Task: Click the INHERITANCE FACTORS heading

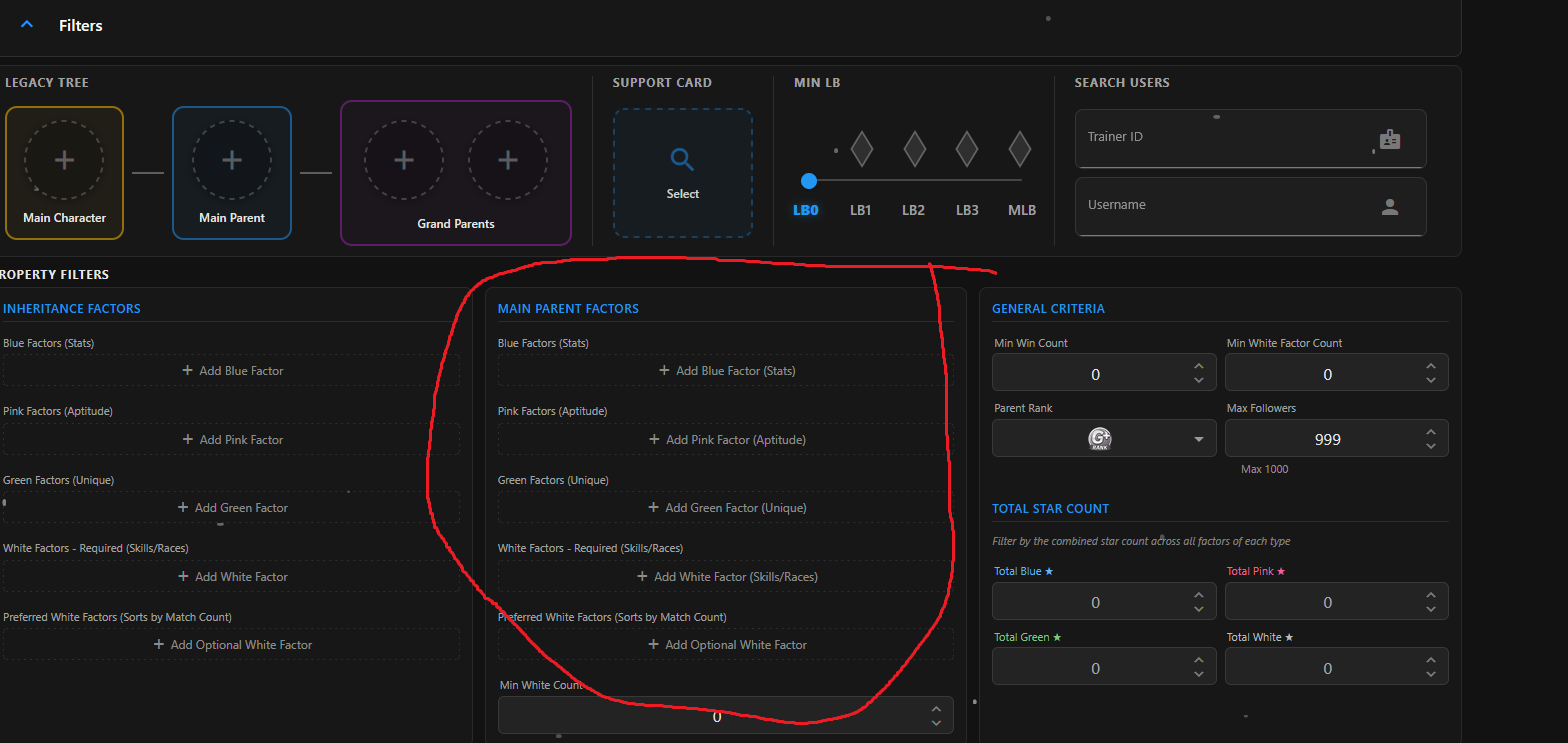Action: coord(72,309)
